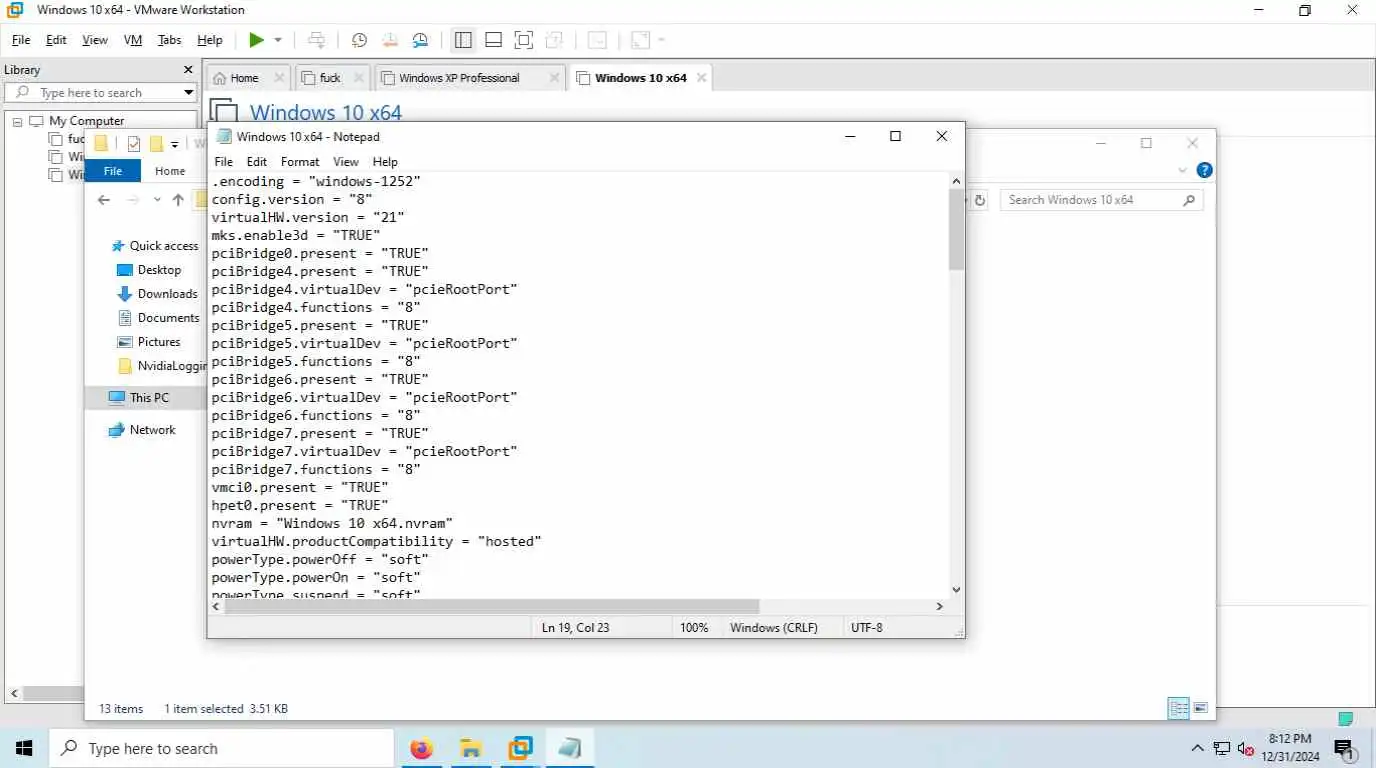Open Notepad View menu

click(346, 162)
